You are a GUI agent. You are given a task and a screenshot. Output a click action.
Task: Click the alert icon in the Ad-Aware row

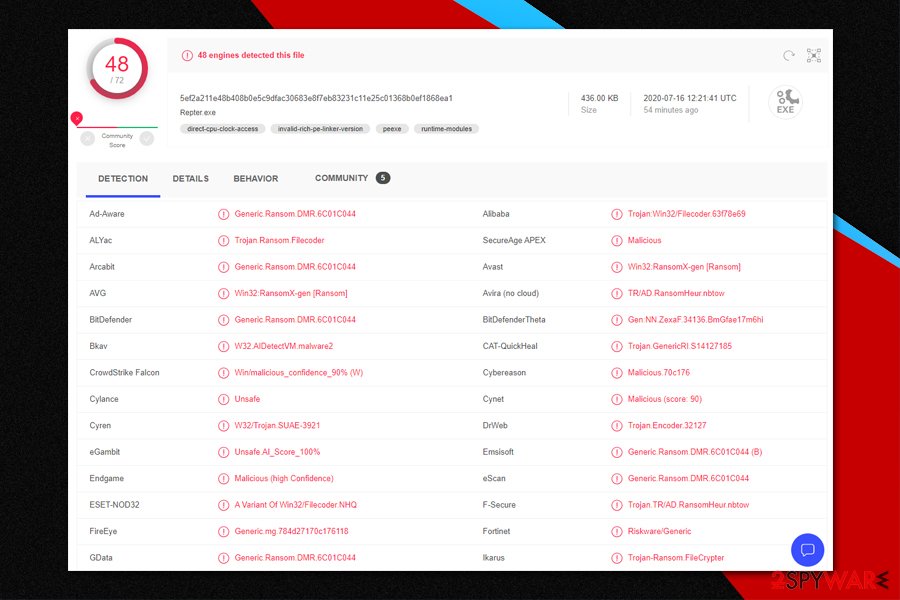click(223, 214)
